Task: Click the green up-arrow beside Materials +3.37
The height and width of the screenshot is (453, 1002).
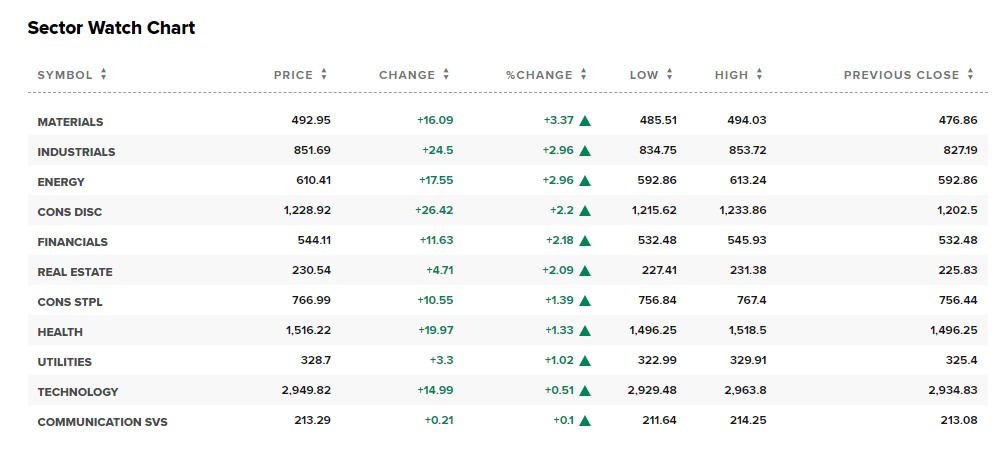Action: pyautogui.click(x=585, y=121)
